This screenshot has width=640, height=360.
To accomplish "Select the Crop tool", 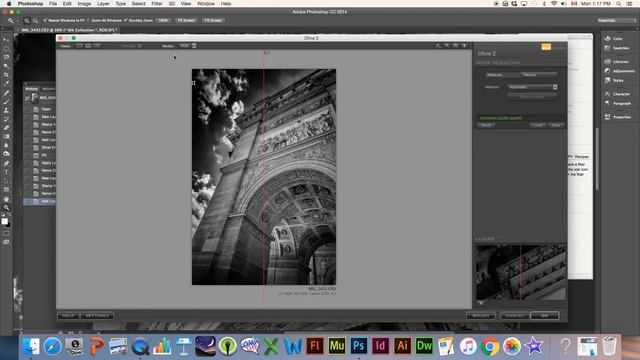I will click(6, 75).
